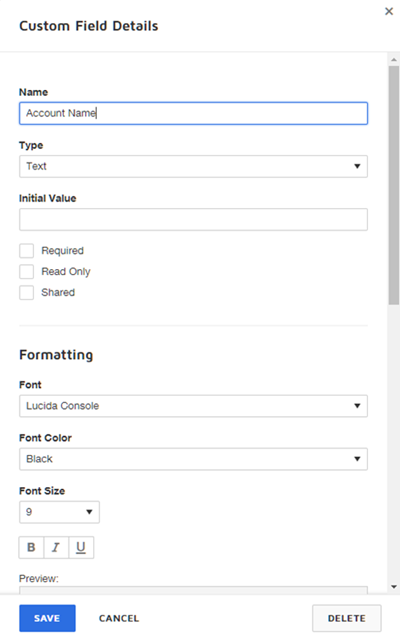Cancel the custom field changes
Image resolution: width=400 pixels, height=640 pixels.
[119, 618]
